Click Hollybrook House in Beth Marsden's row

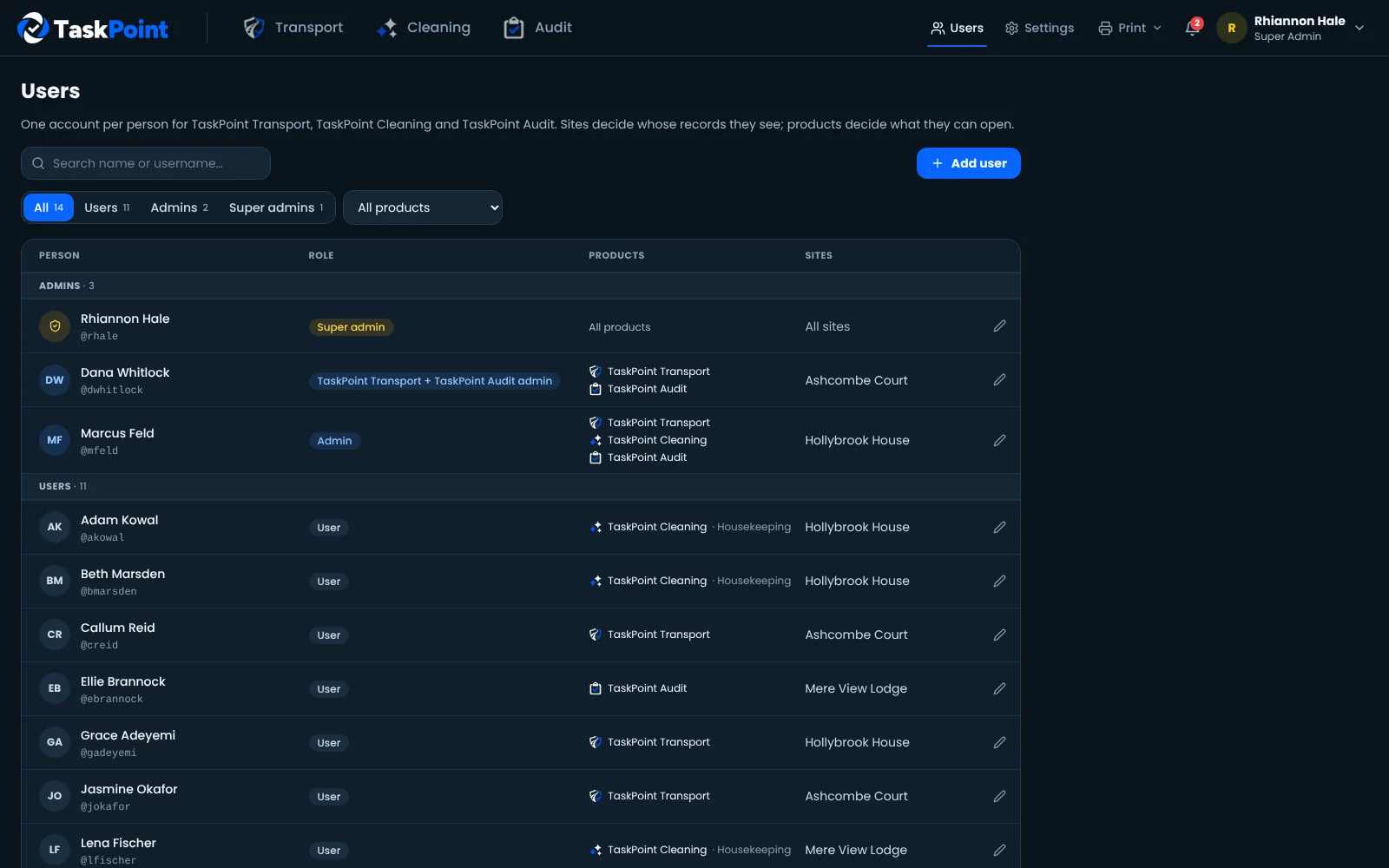[x=857, y=581]
